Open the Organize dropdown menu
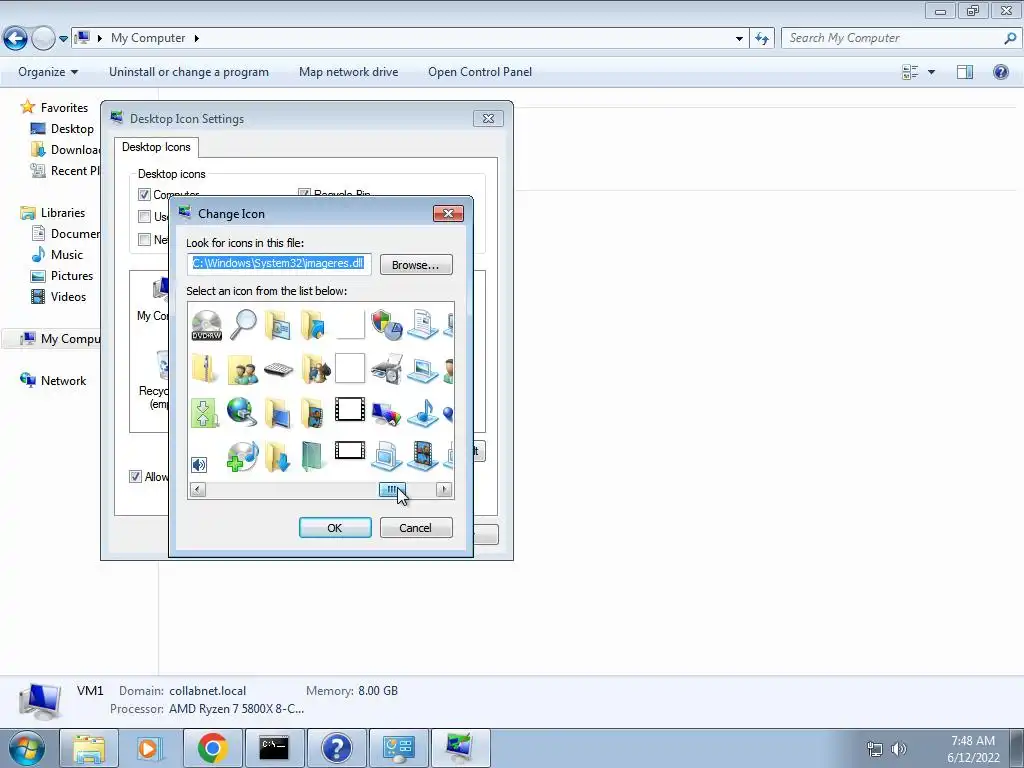 (48, 72)
